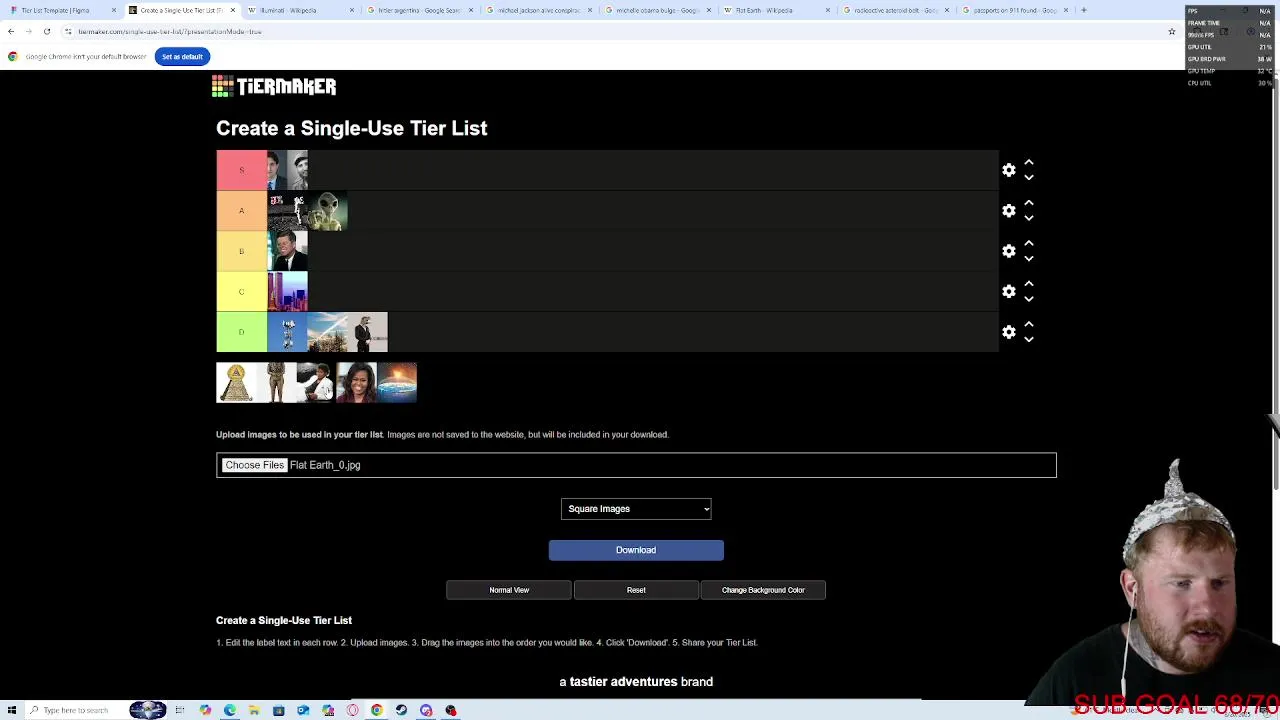Switch to Normal View

click(509, 590)
